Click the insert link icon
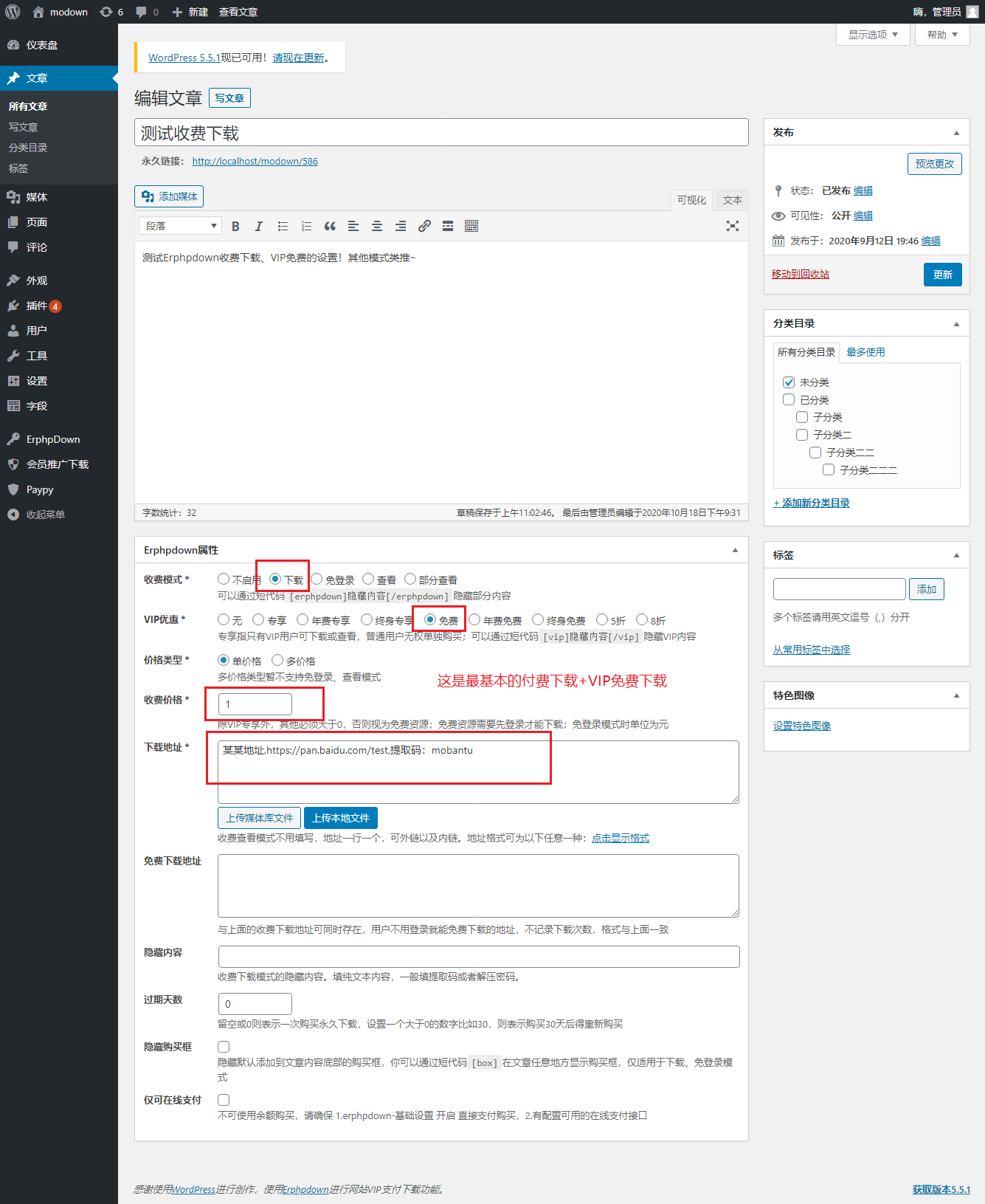985x1204 pixels. tap(424, 227)
